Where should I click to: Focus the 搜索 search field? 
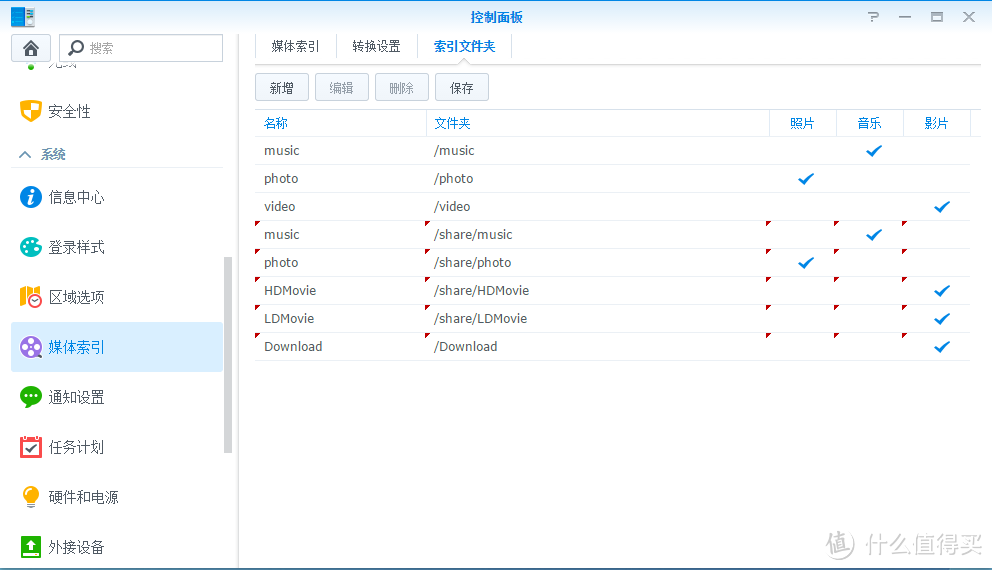141,48
